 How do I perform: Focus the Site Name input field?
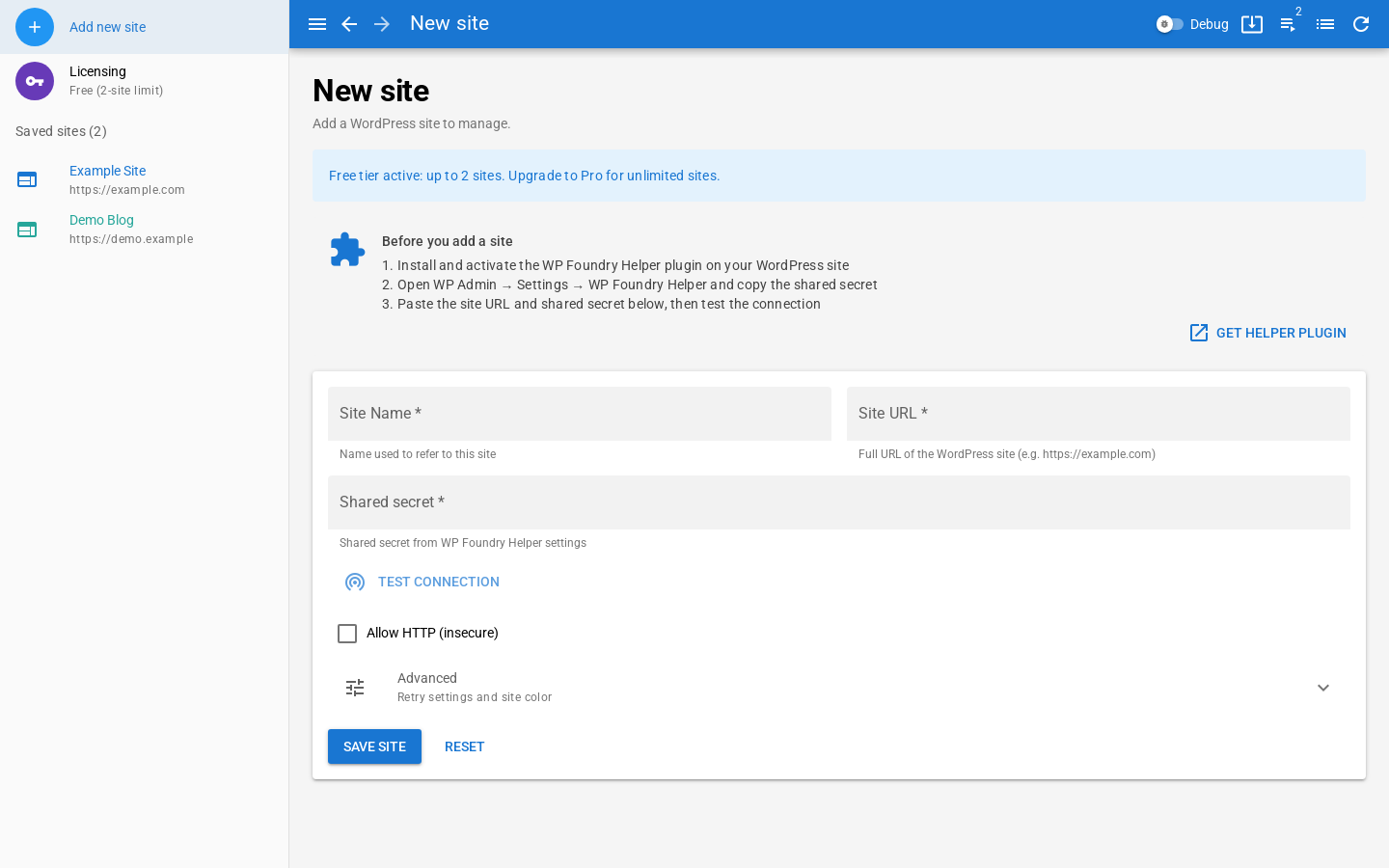(580, 414)
